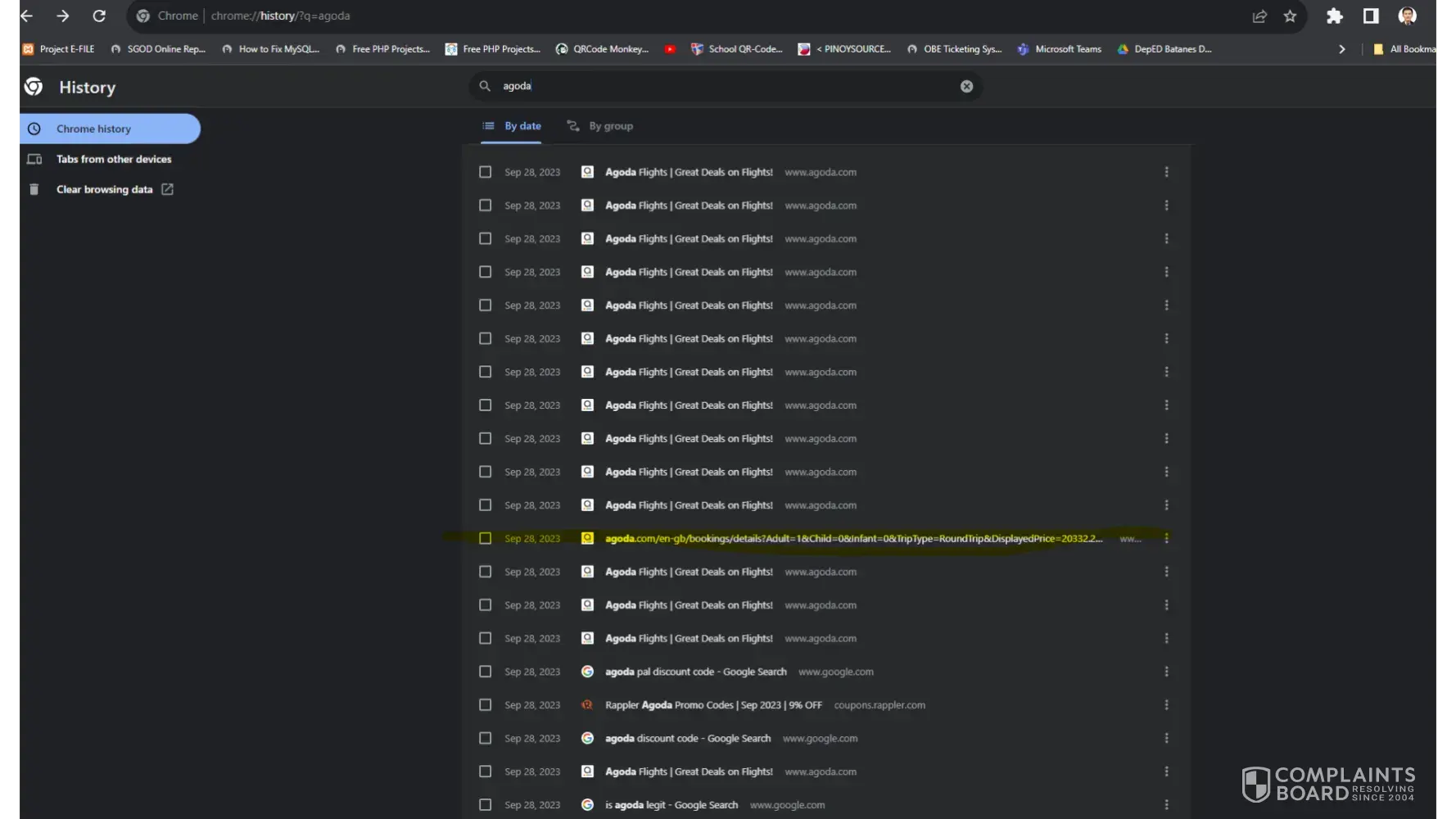Screen dimensions: 1456x819
Task: Check the highlighted agoda bookings details entry
Action: (x=486, y=538)
